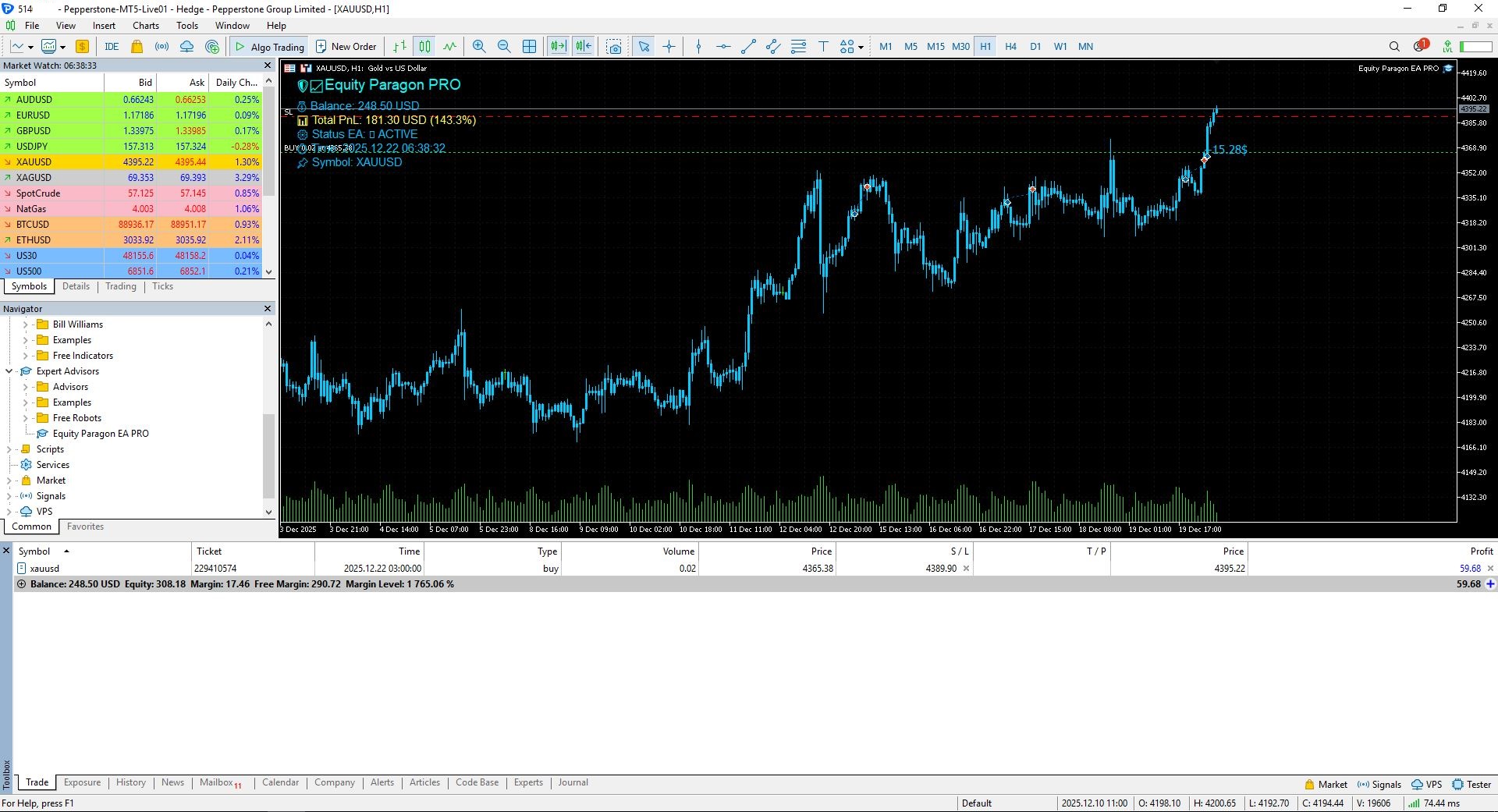Open the Market shopping bag icon
This screenshot has height=812, width=1498.
(137, 47)
